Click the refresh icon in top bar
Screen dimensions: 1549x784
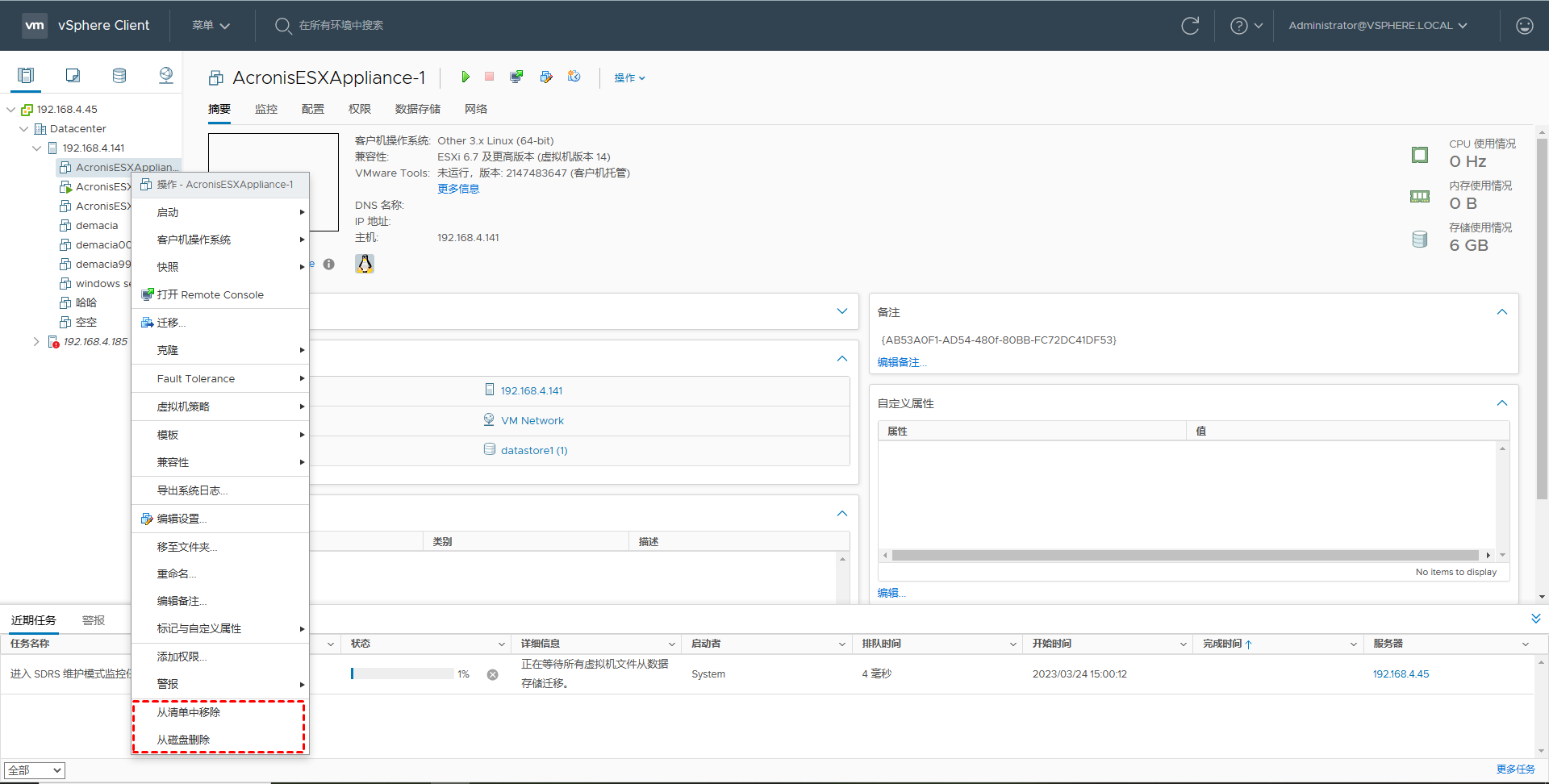[x=1190, y=26]
